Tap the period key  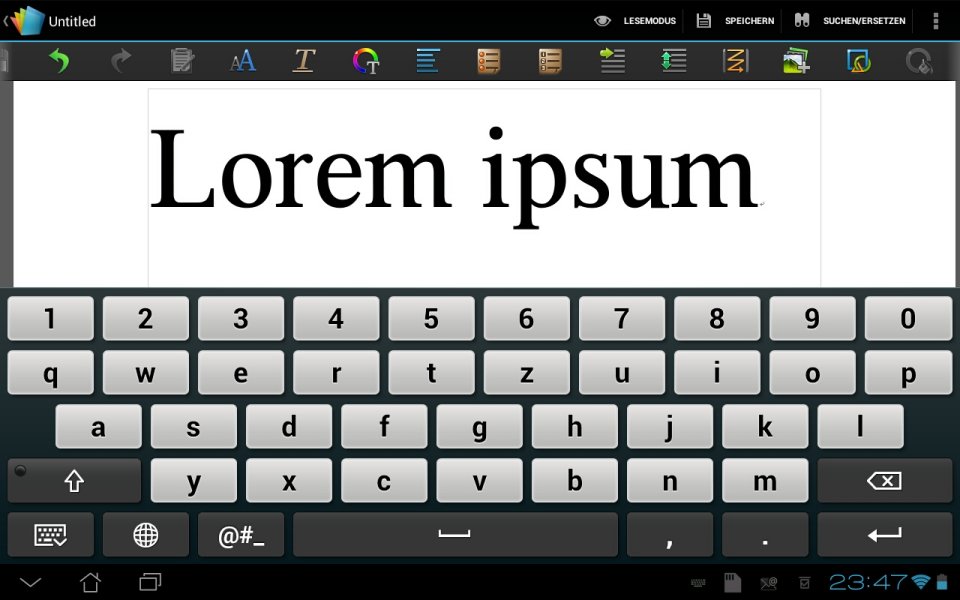click(x=765, y=534)
